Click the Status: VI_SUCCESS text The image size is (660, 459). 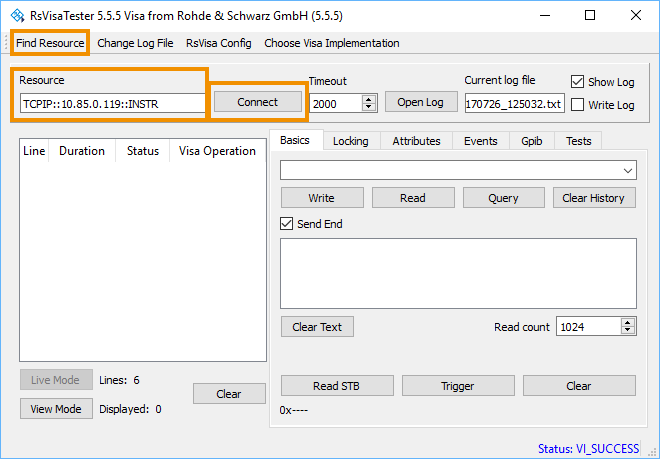pyautogui.click(x=588, y=449)
